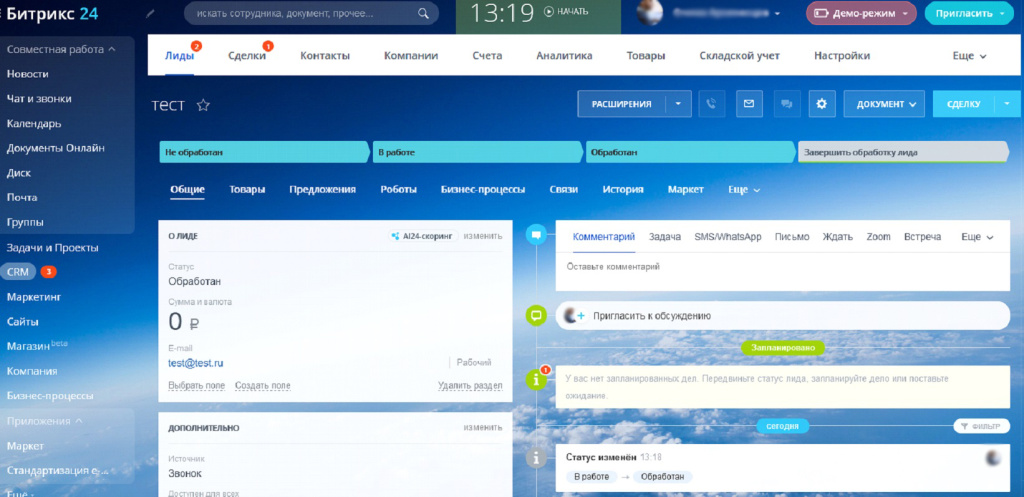Click изменить in О ЛИДЕ section
1024x497 pixels.
pyautogui.click(x=483, y=236)
